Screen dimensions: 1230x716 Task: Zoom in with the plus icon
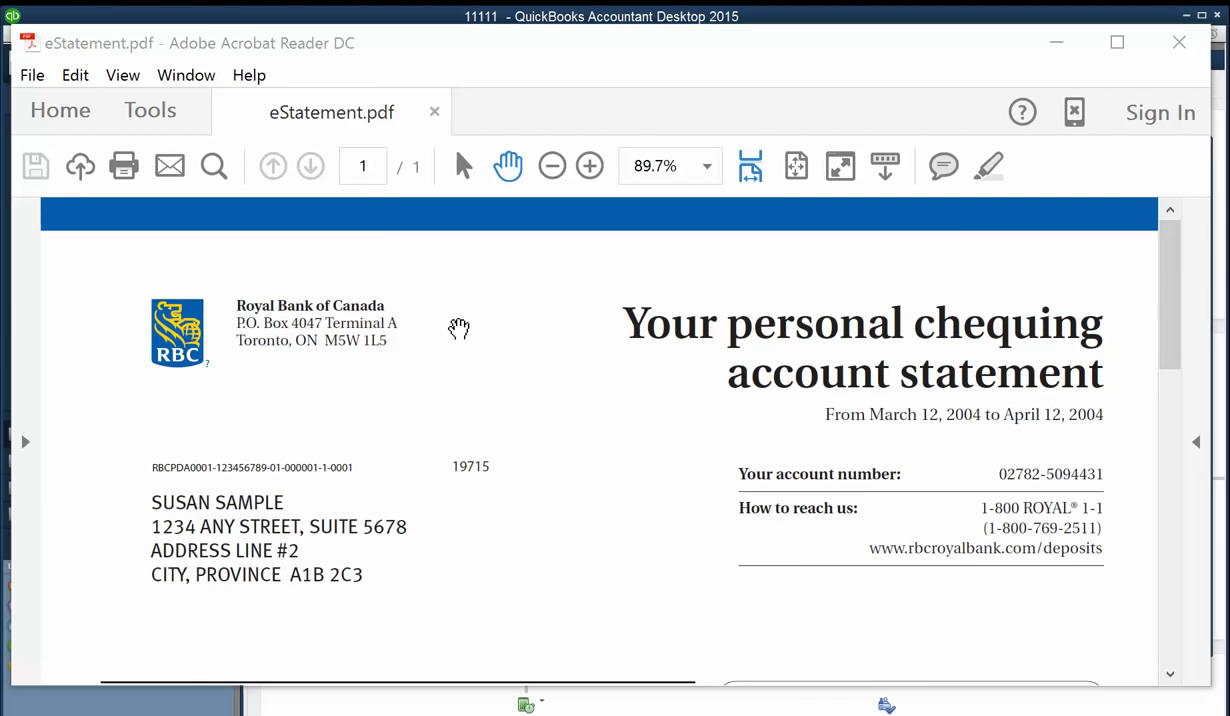click(x=590, y=166)
